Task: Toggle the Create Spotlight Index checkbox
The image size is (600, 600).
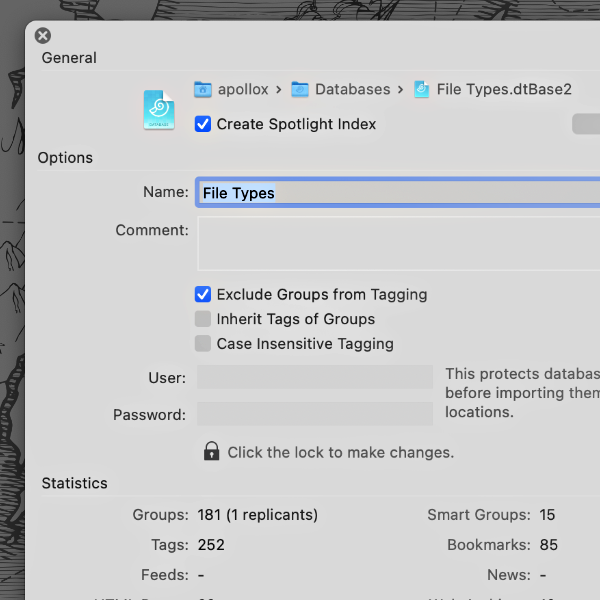Action: [x=203, y=124]
